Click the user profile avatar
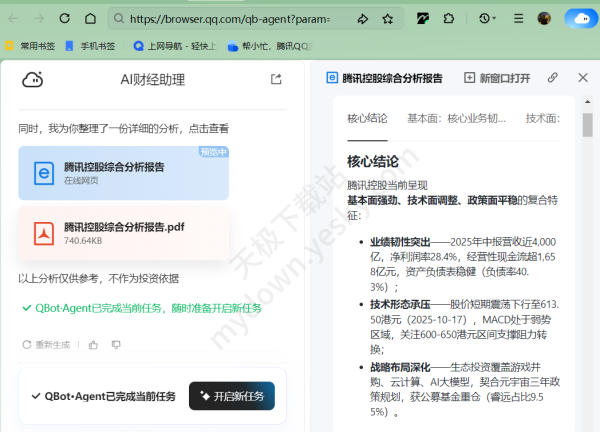Viewport: 600px width, 432px height. coord(544,19)
